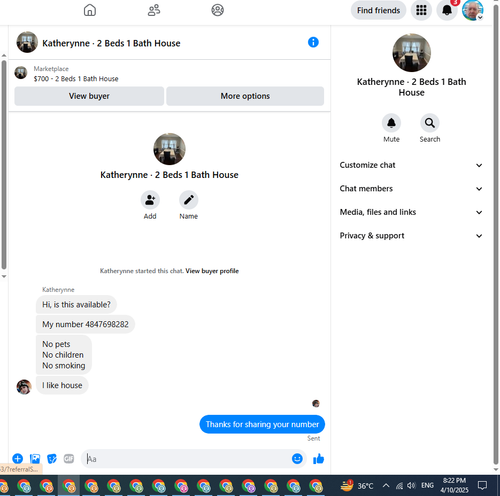Click the 'I like house' message

62,385
